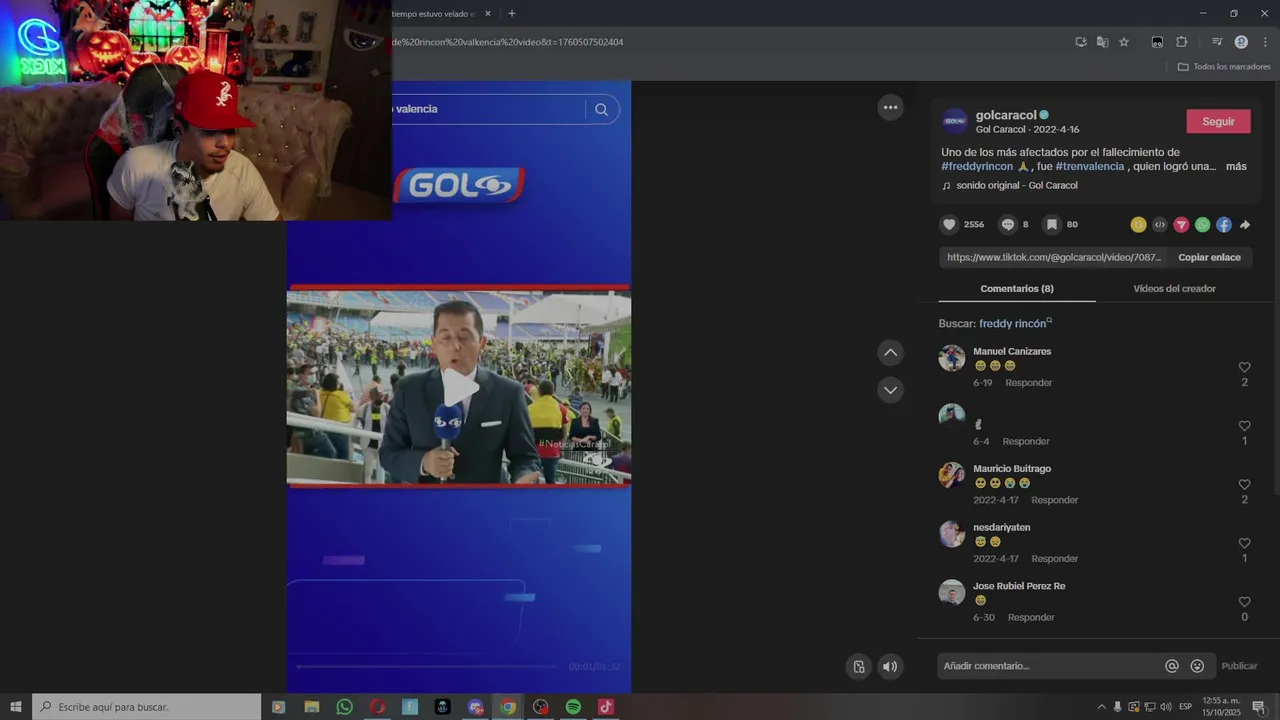Reply to Jose Rubiel Perez Re's comment
Viewport: 1280px width, 720px height.
click(x=1031, y=618)
